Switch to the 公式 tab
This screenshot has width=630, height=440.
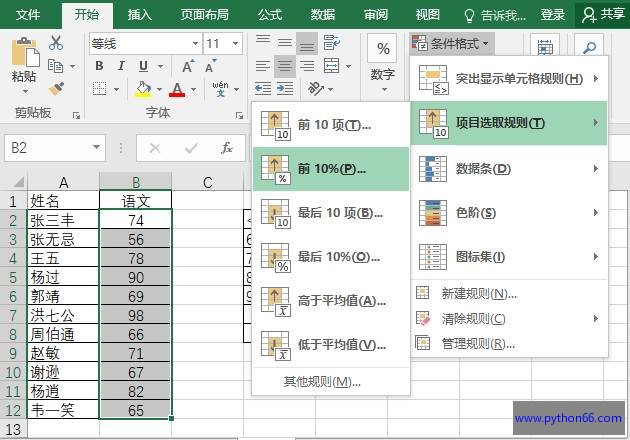[270, 15]
